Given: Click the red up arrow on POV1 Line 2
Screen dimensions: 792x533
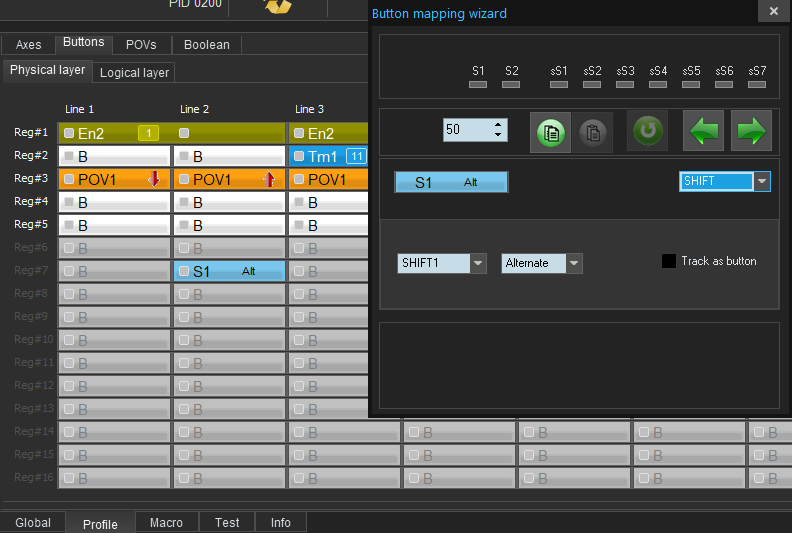Looking at the screenshot, I should pos(269,179).
